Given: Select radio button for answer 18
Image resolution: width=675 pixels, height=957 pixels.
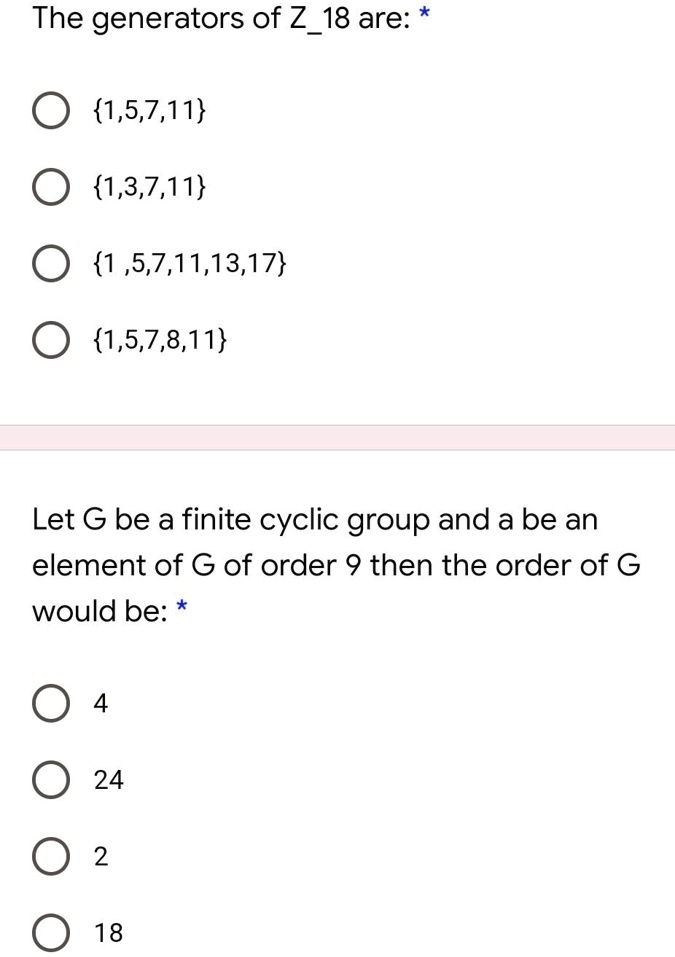Looking at the screenshot, I should 51,934.
